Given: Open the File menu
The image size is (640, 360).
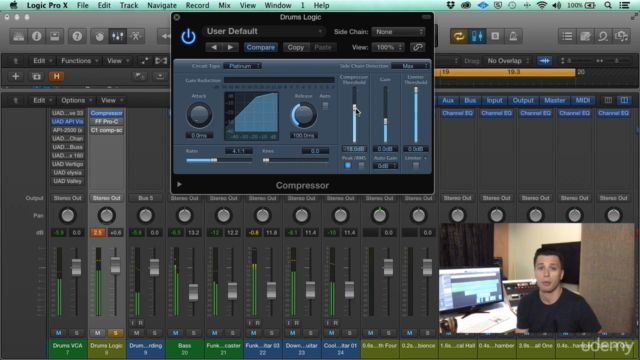Looking at the screenshot, I should coord(82,5).
